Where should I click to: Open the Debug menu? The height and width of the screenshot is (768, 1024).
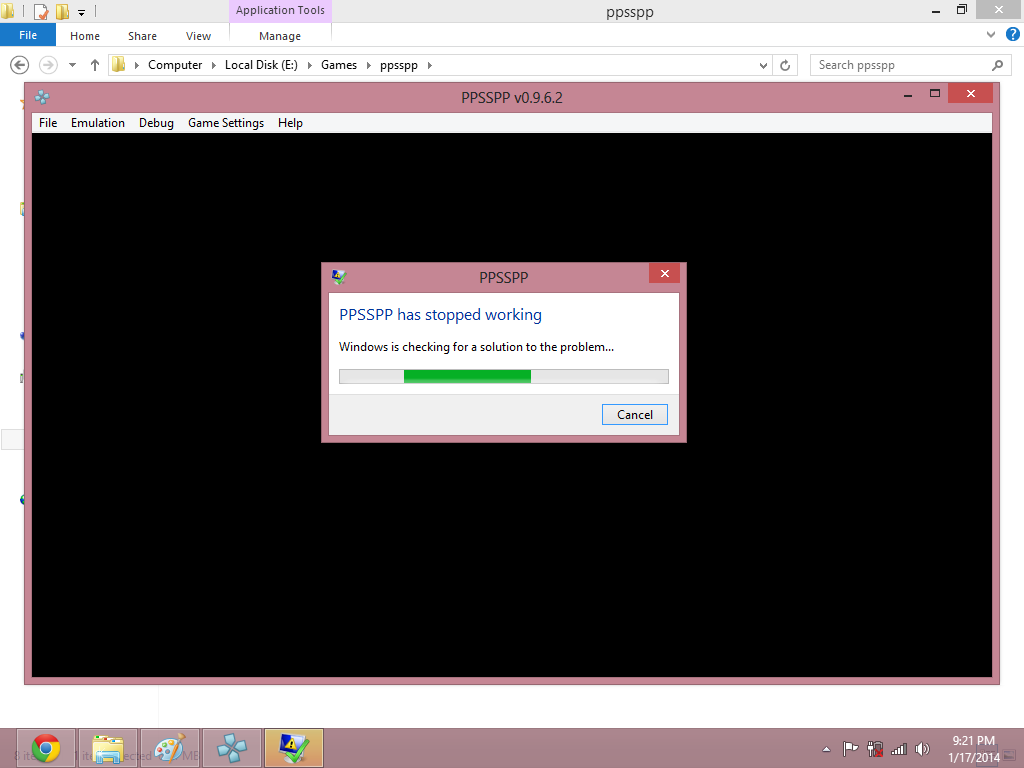(156, 123)
